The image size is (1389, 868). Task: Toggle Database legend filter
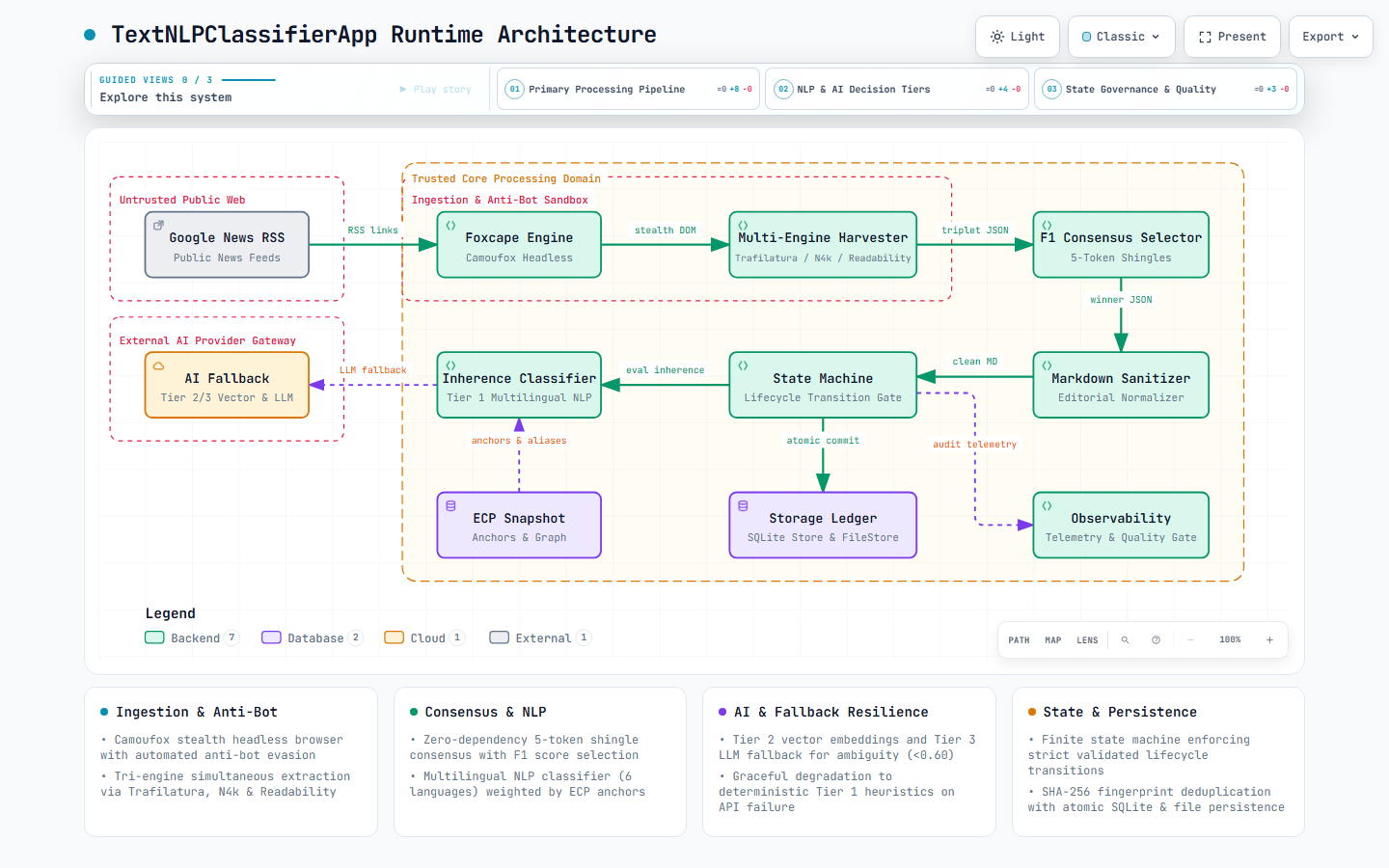point(312,638)
